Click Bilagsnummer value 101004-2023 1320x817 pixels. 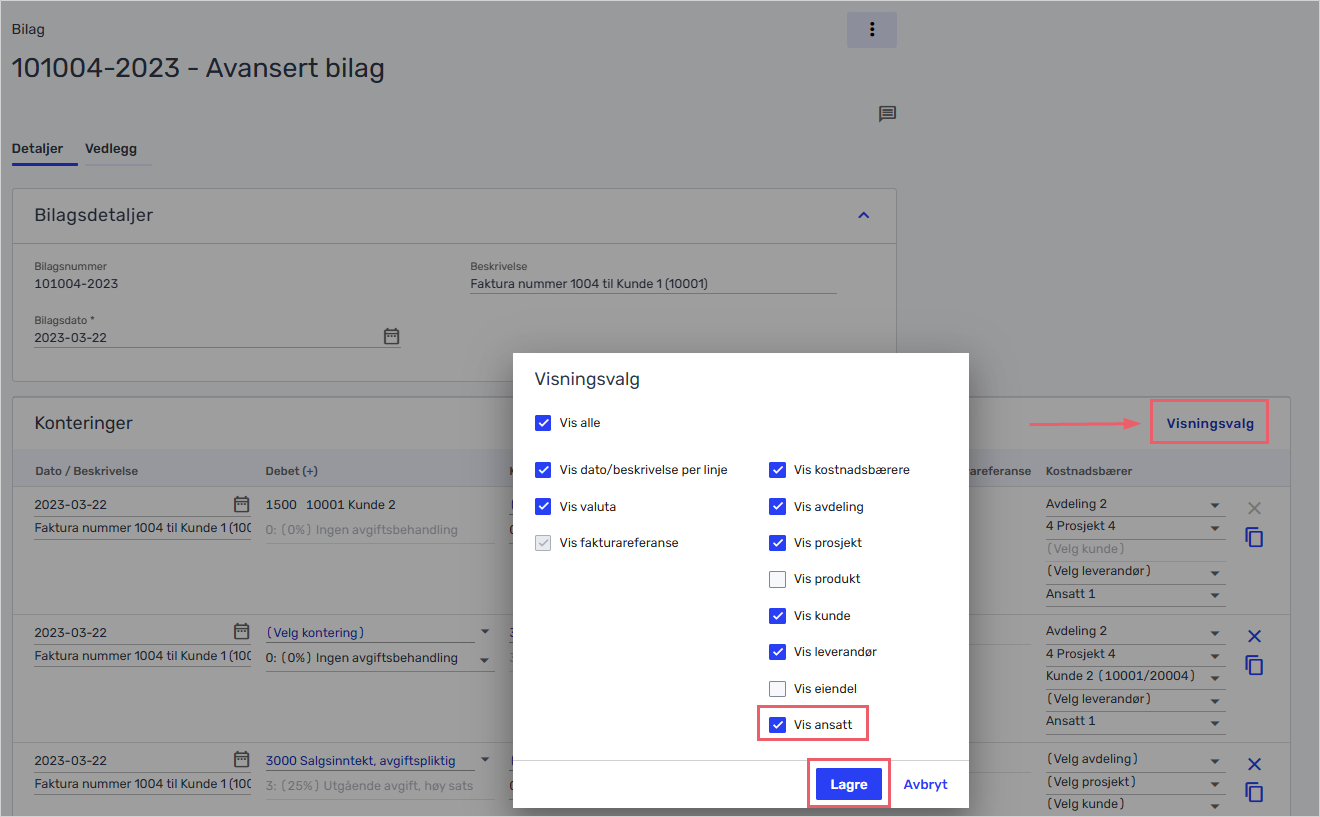pos(76,284)
